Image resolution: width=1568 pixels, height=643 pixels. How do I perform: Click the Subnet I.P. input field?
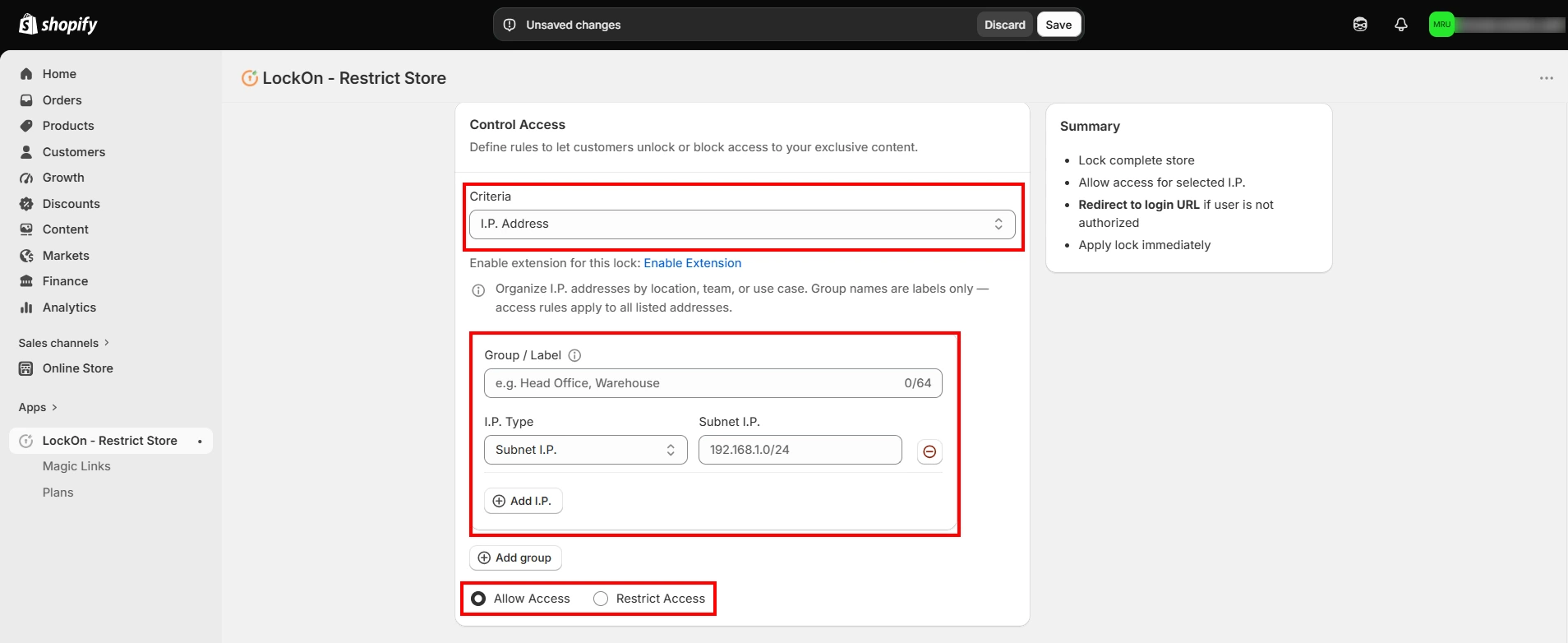pos(800,450)
